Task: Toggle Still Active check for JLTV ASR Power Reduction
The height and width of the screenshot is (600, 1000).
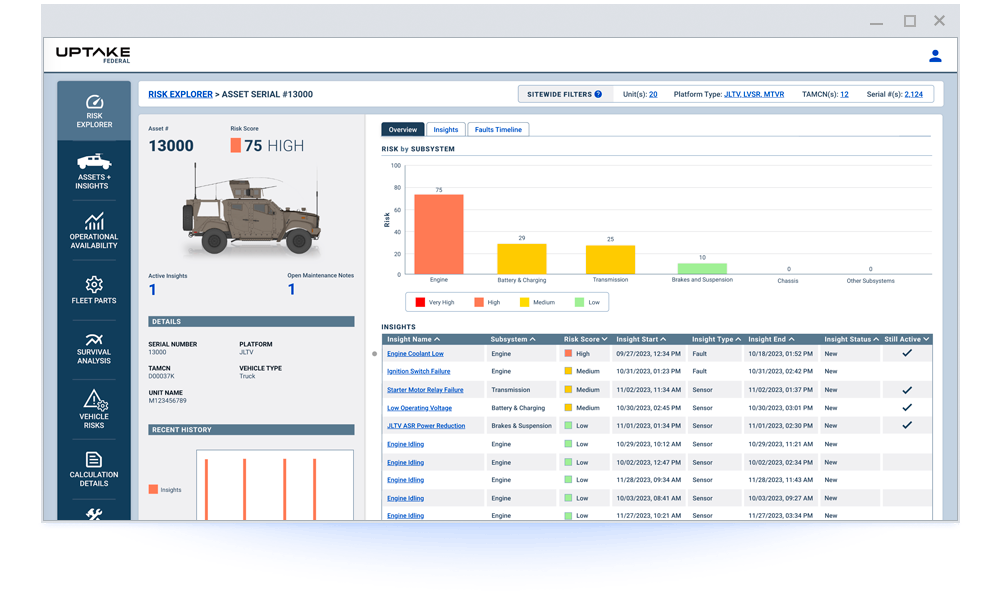Action: (907, 425)
